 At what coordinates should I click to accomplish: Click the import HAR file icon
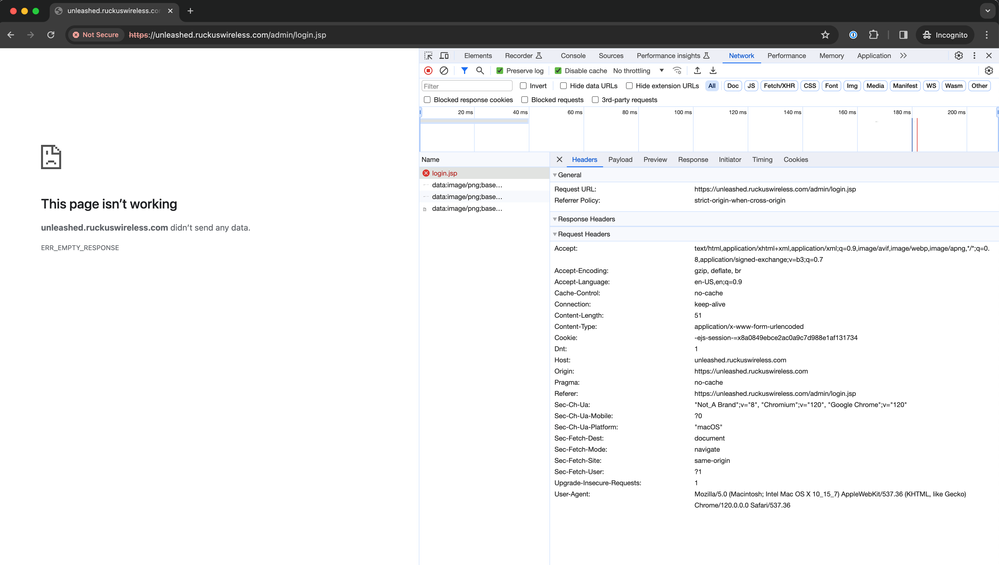point(697,71)
